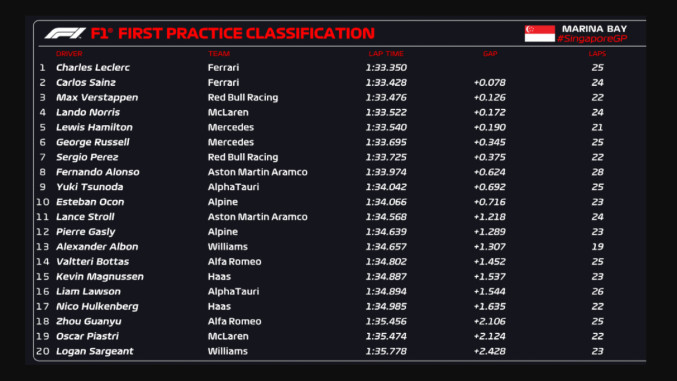Click Oscar Piastri's name
The image size is (677, 381).
87,336
